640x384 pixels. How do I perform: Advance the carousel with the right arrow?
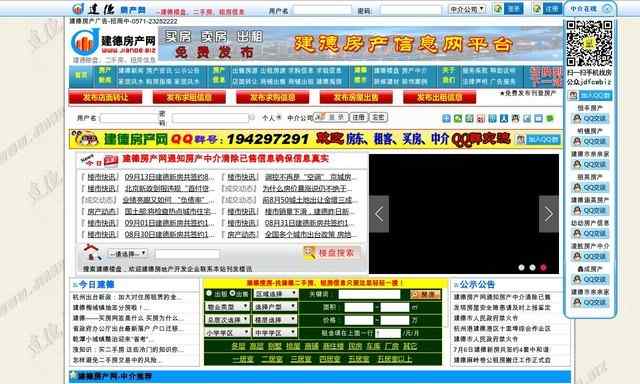tap(549, 214)
